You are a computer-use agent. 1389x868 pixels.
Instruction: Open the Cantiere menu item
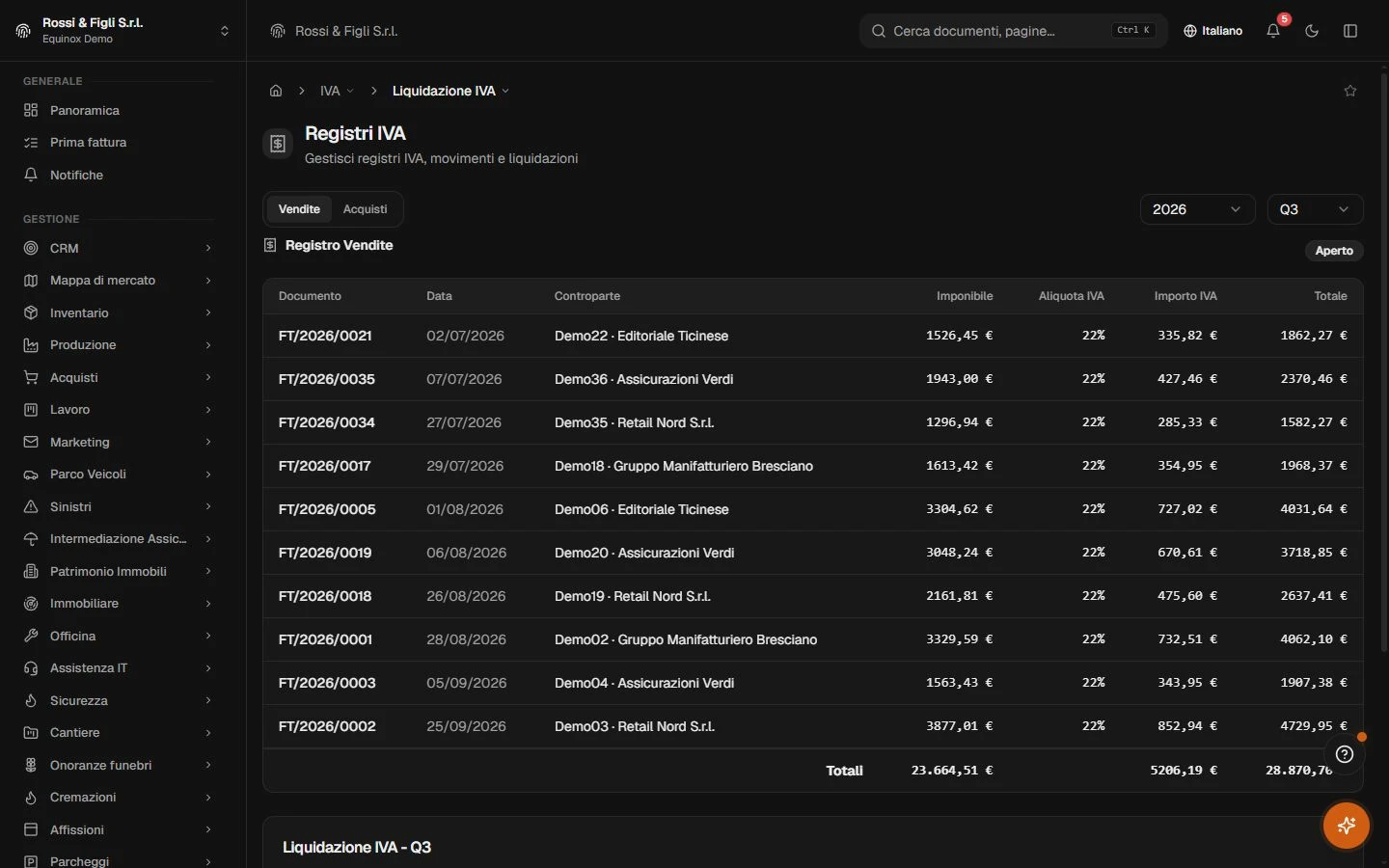[118, 733]
